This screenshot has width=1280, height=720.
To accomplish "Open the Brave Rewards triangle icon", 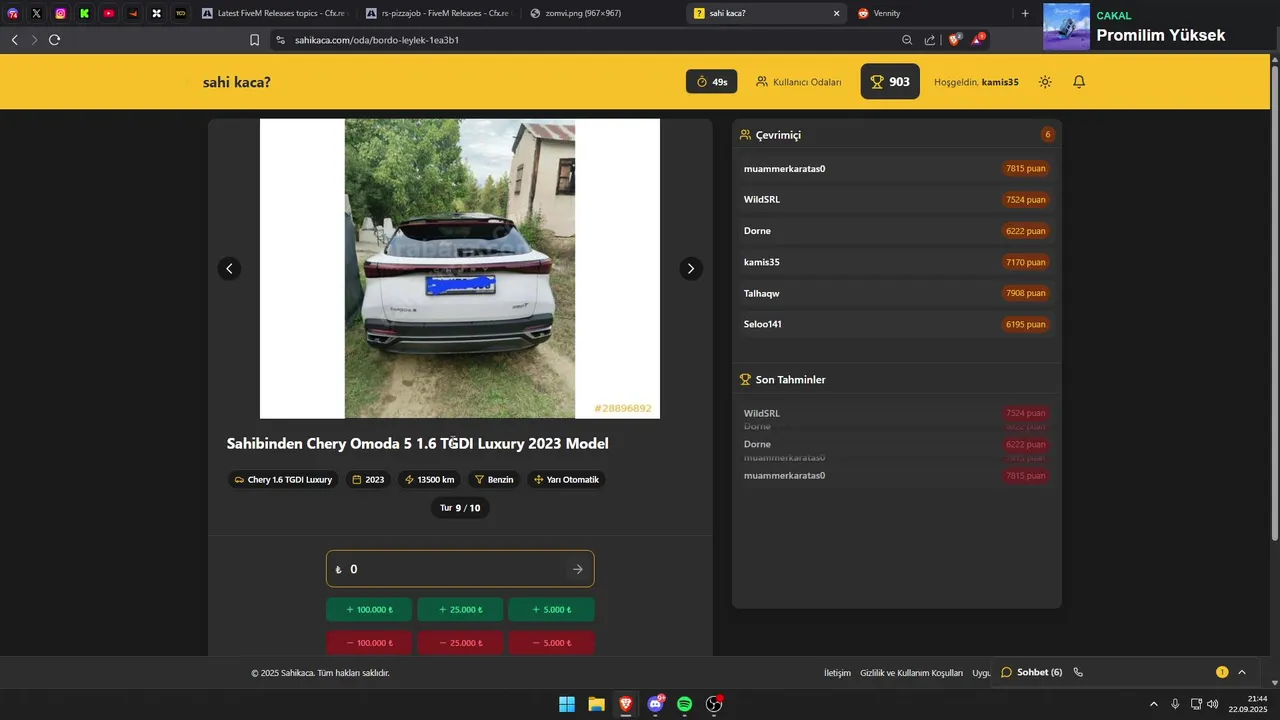I will coord(979,39).
